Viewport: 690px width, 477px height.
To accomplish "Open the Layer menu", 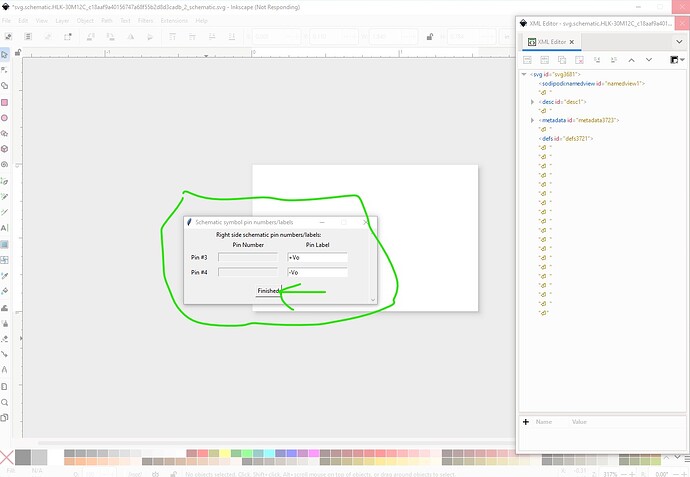I will click(62, 21).
